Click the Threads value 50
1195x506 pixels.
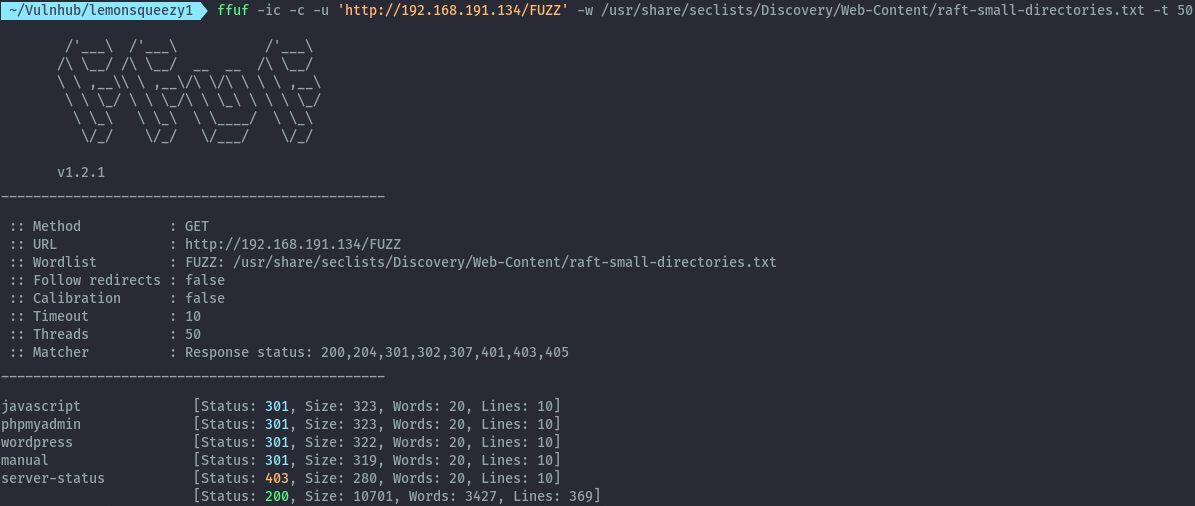193,334
